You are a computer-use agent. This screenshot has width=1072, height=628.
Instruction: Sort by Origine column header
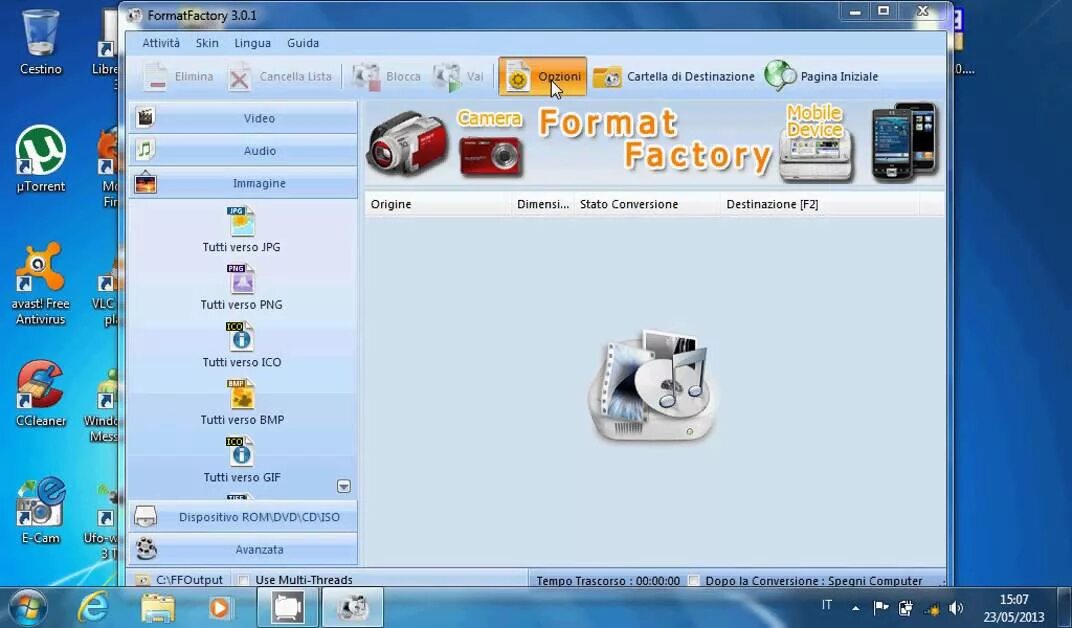(x=438, y=204)
